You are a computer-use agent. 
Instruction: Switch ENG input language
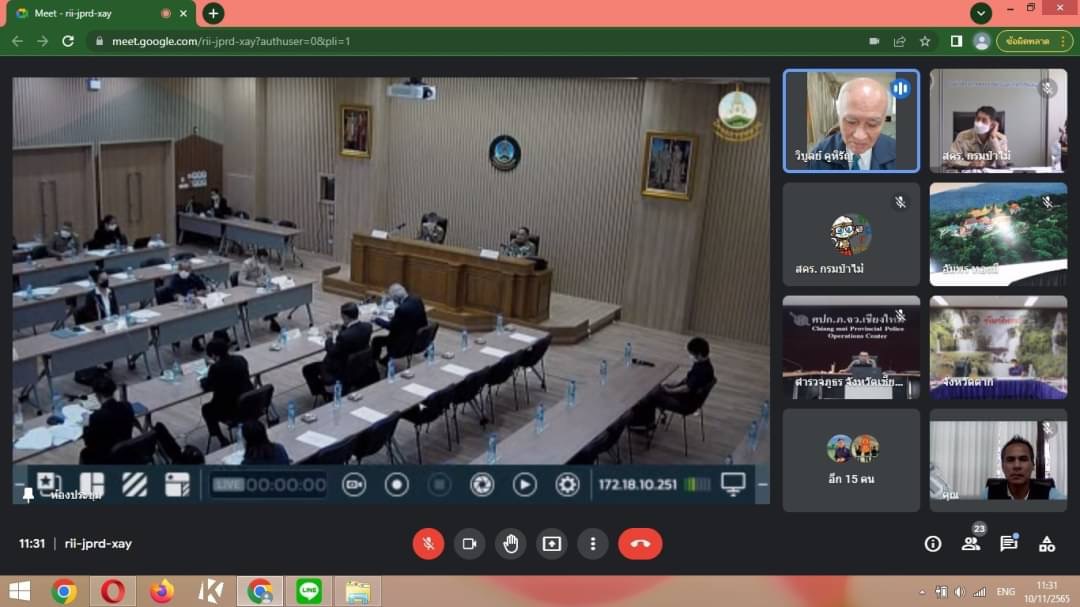(1006, 592)
